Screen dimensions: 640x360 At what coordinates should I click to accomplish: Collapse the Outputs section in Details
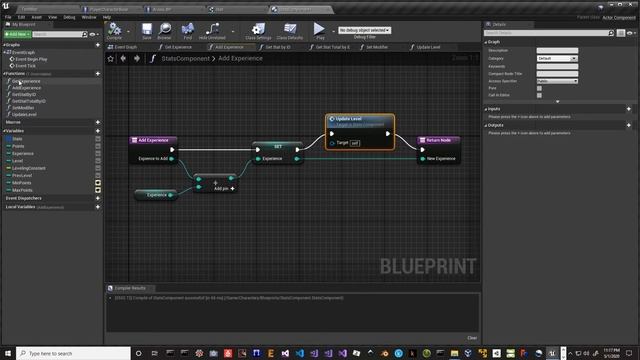[486, 125]
